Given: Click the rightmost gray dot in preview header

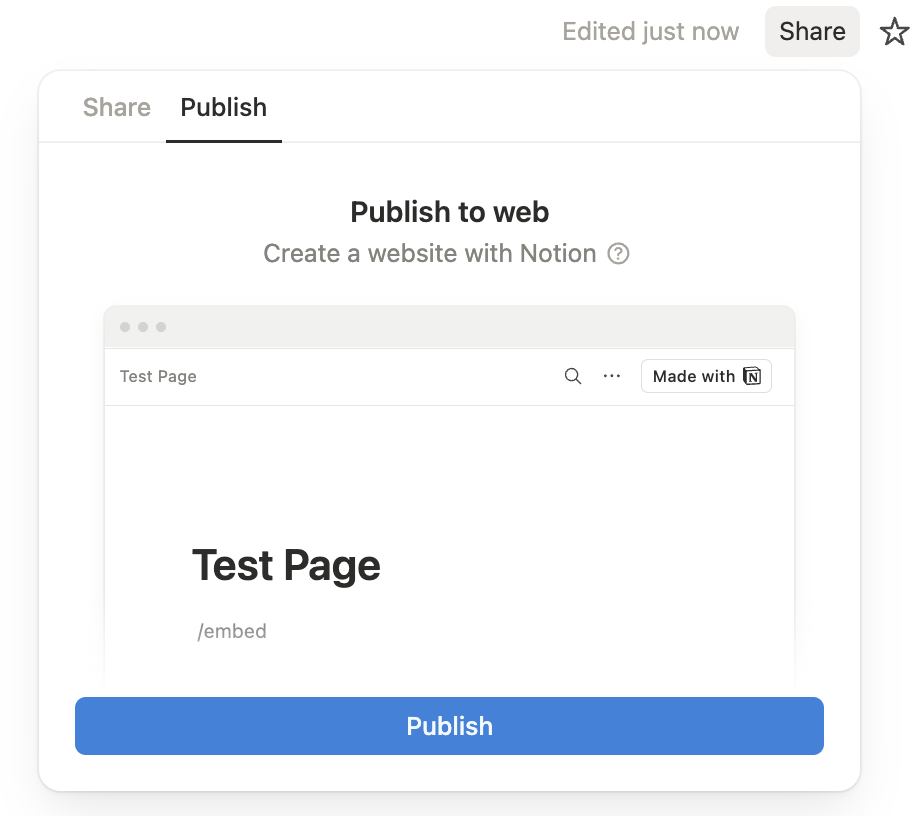Looking at the screenshot, I should coord(160,327).
